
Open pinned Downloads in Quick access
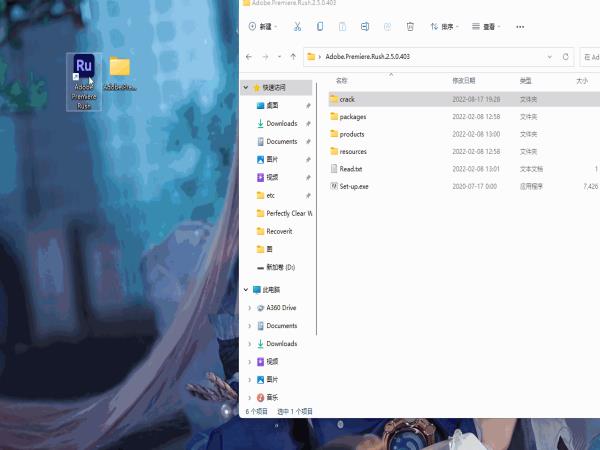click(282, 123)
